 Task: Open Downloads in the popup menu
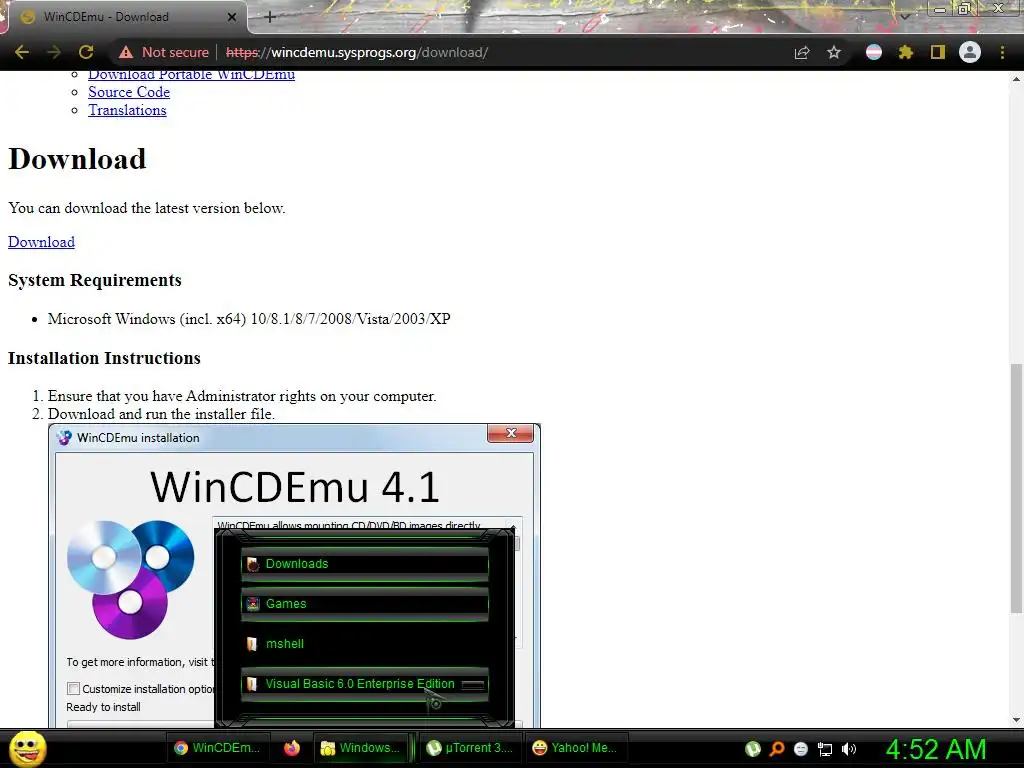click(x=364, y=564)
